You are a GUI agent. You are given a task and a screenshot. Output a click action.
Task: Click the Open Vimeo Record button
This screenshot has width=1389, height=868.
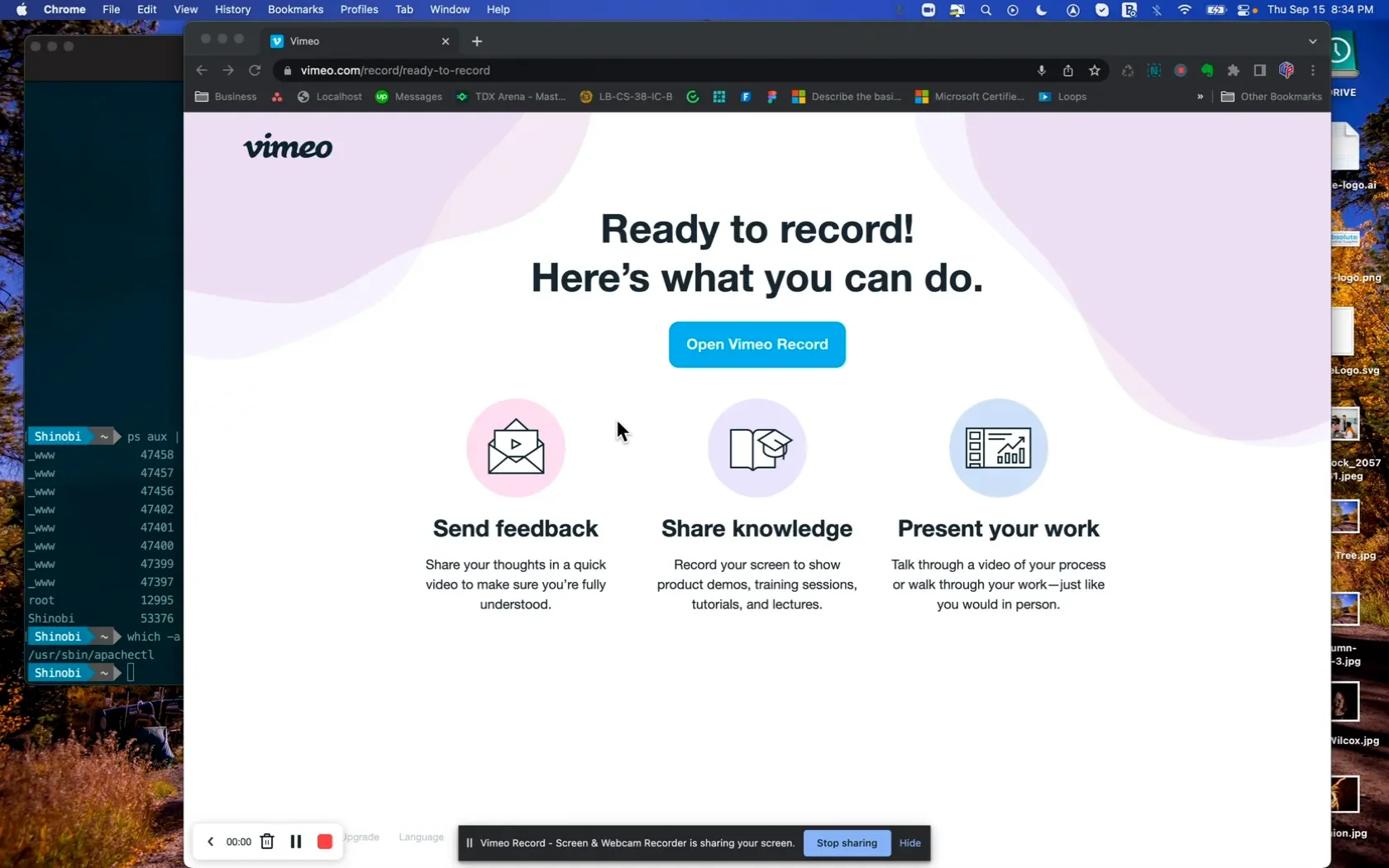757,345
